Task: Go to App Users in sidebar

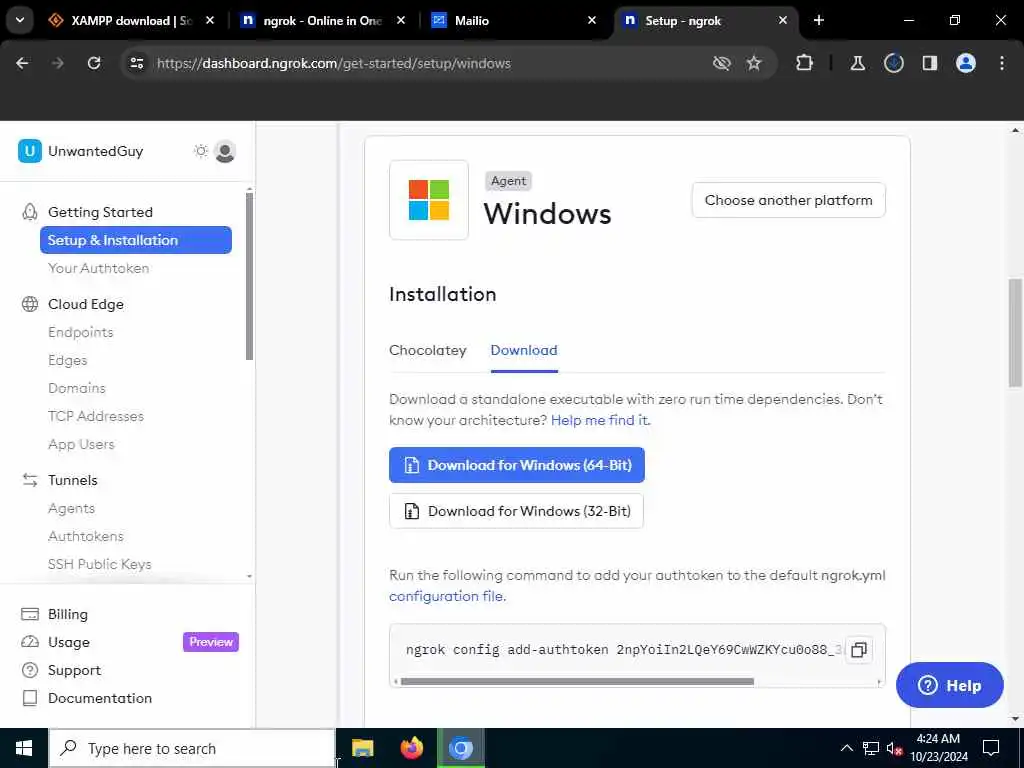Action: (81, 444)
